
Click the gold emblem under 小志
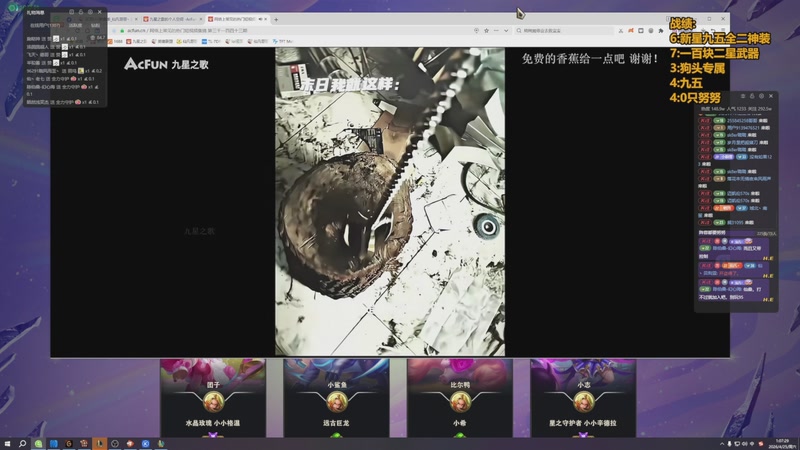tap(584, 402)
